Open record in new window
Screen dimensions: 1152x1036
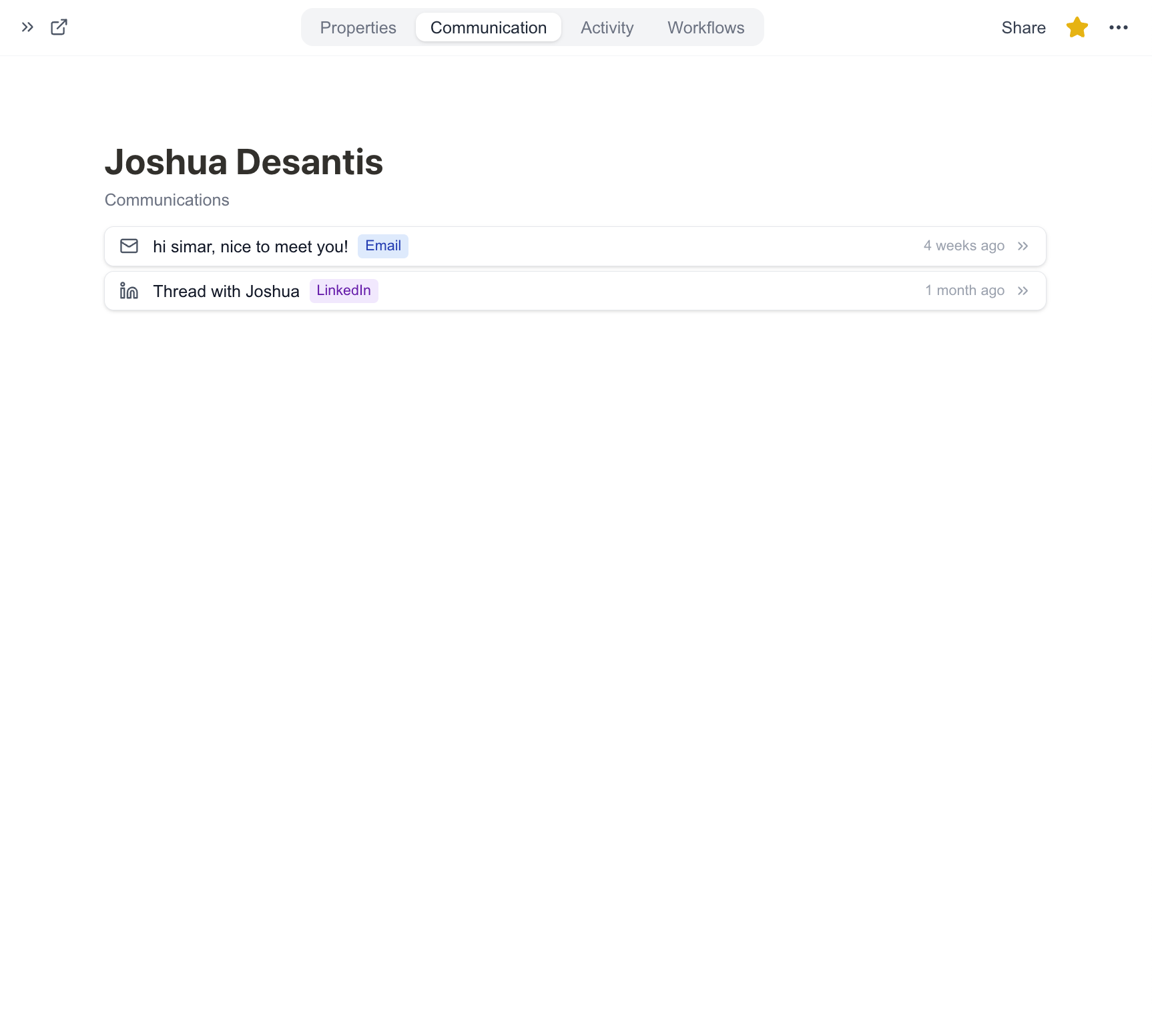[x=59, y=27]
